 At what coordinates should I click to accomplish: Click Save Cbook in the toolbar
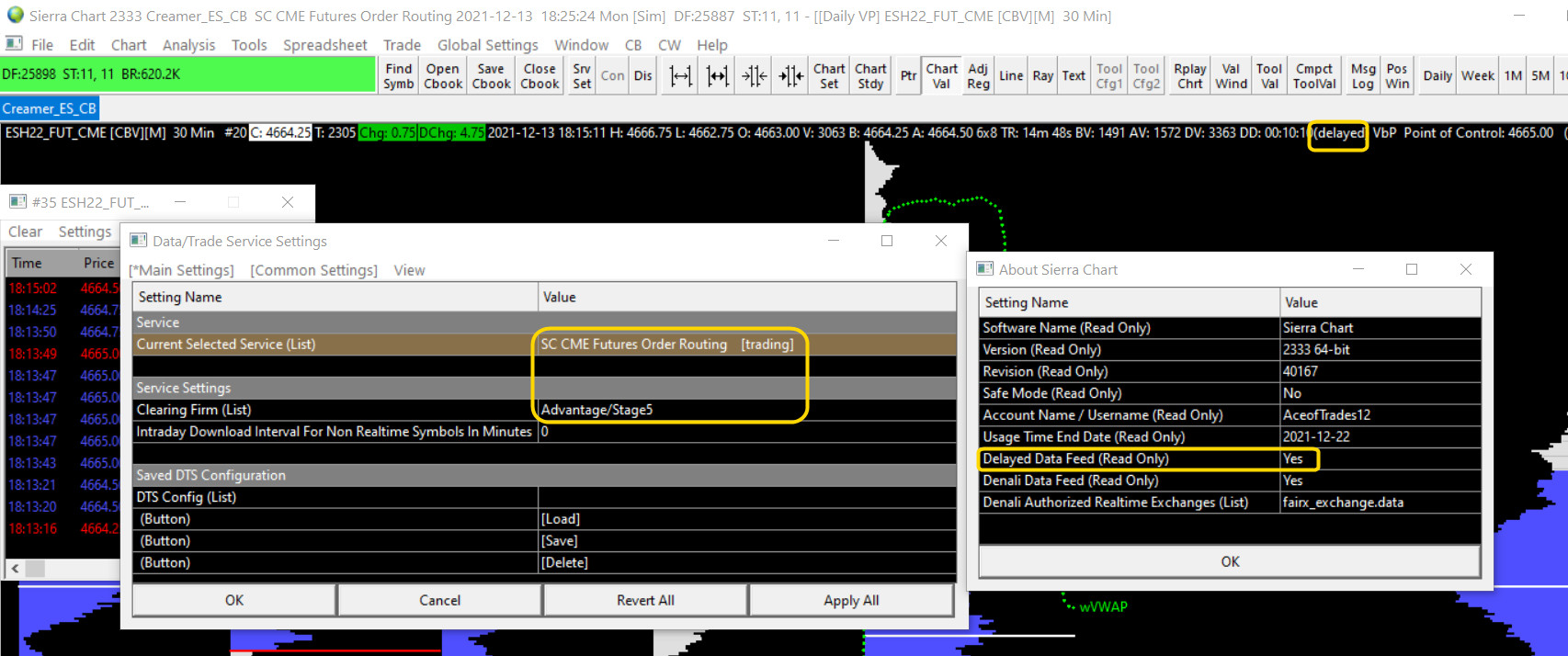pos(491,75)
